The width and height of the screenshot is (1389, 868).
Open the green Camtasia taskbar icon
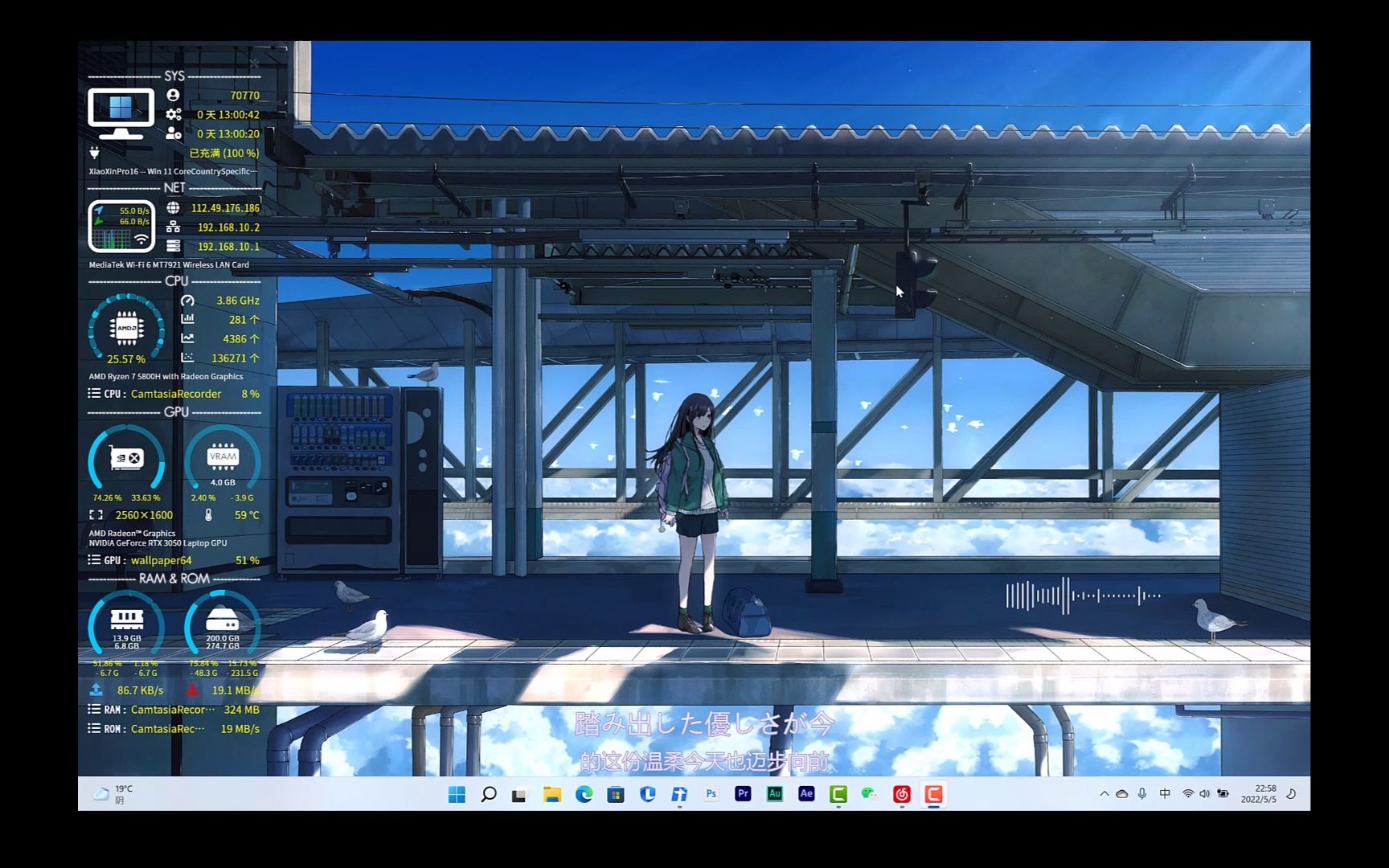838,795
